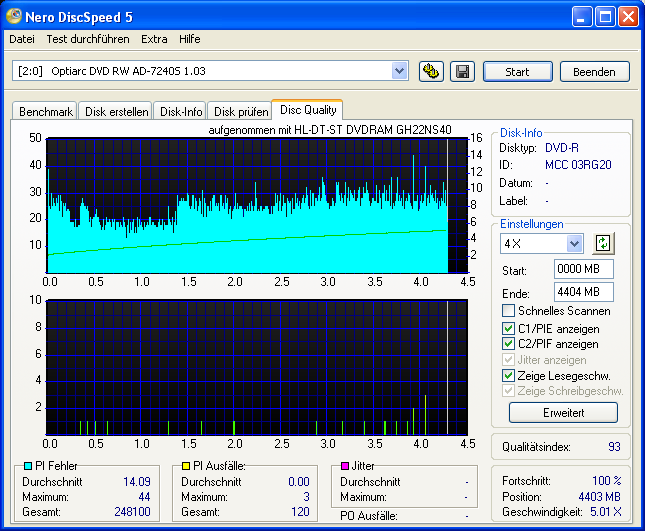Click the drive options icon with the yellow disc
Screen dimensions: 645x531
coord(431,72)
